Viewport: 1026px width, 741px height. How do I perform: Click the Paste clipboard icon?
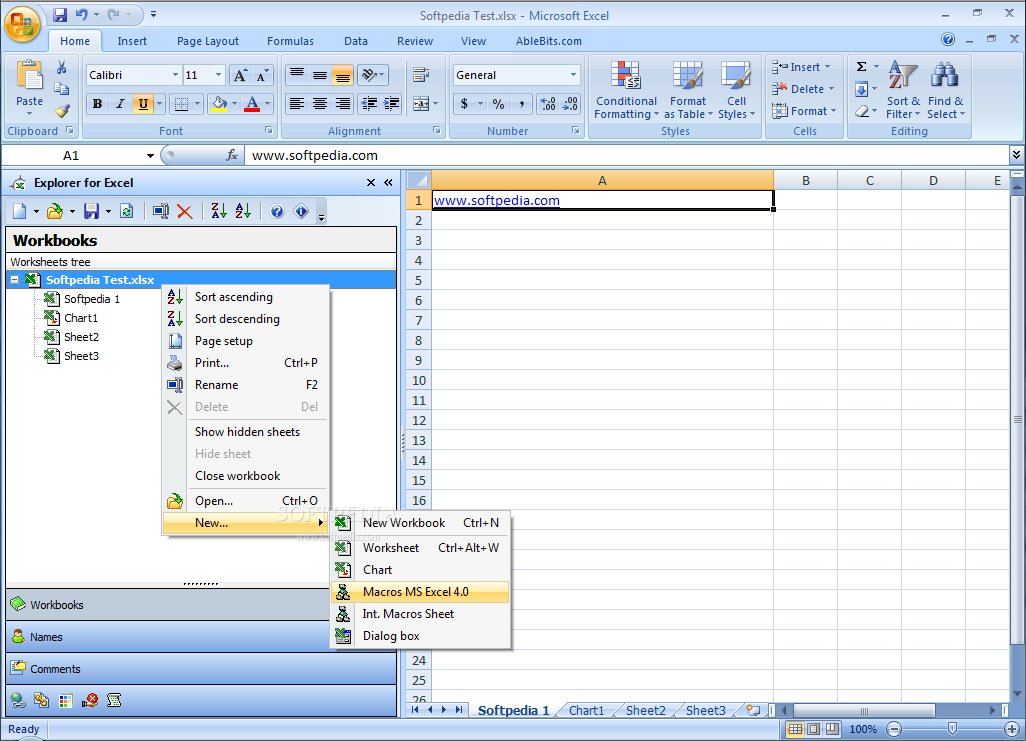coord(29,76)
